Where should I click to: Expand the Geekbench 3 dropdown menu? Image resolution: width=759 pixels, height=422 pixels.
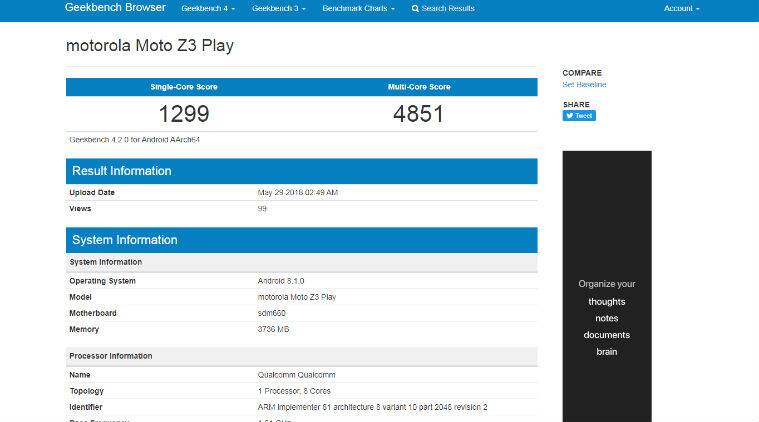[x=279, y=8]
